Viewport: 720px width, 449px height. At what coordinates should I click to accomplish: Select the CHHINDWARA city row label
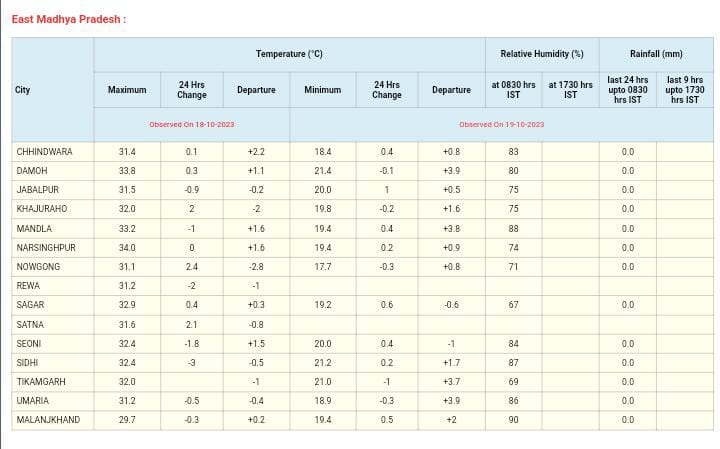(45, 152)
